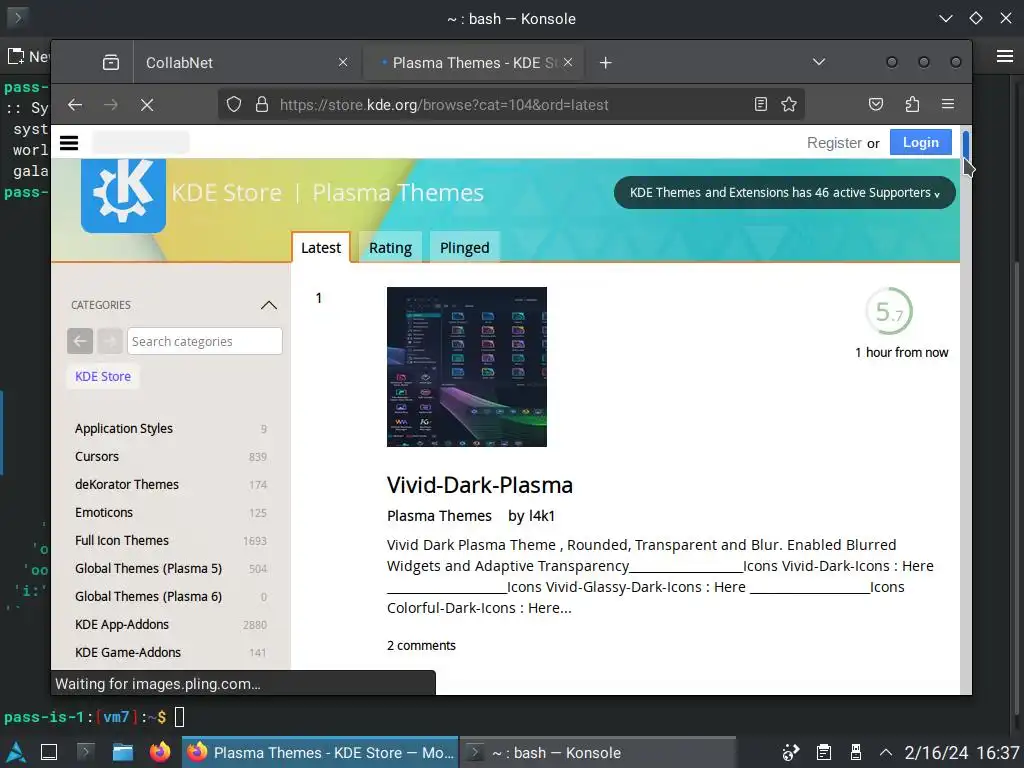
Task: Open the system updates tray icon
Action: coord(791,752)
